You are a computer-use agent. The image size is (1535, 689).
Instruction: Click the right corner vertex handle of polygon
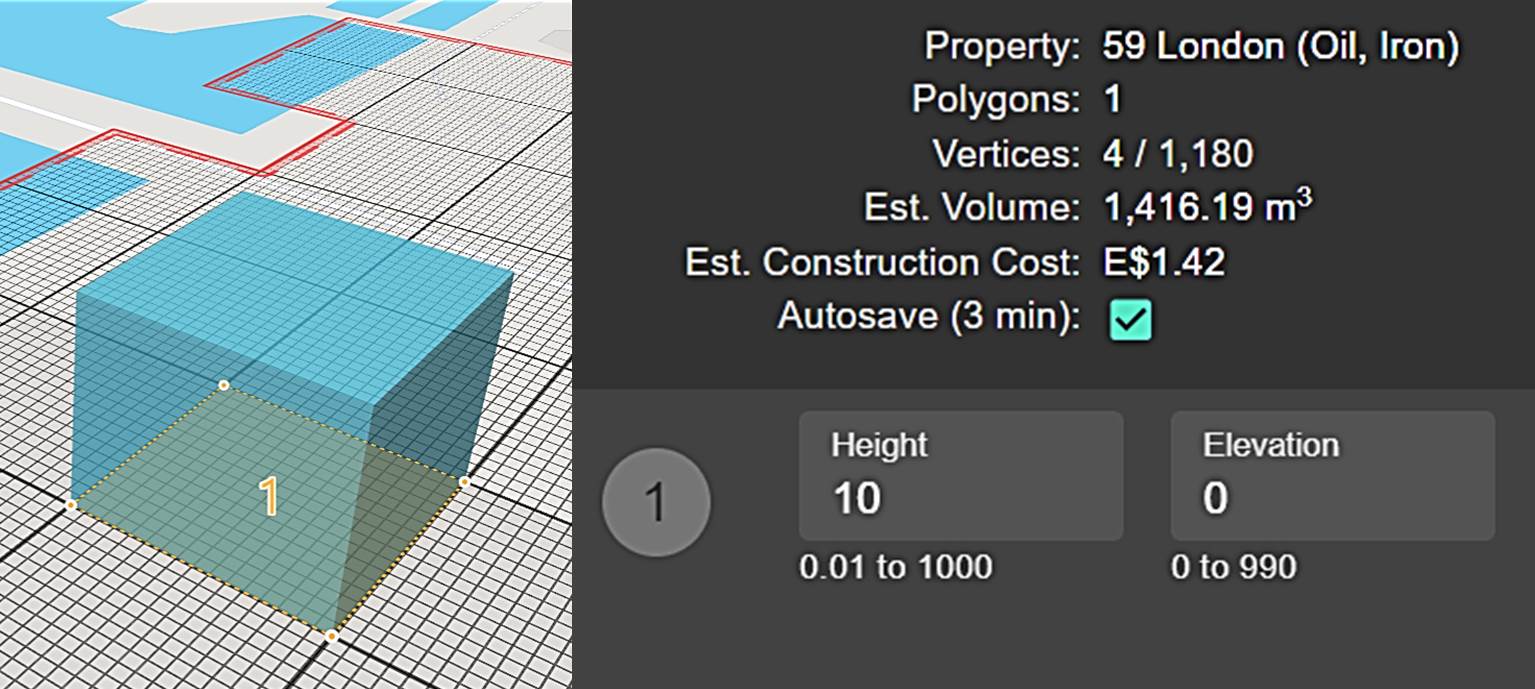pyautogui.click(x=465, y=482)
